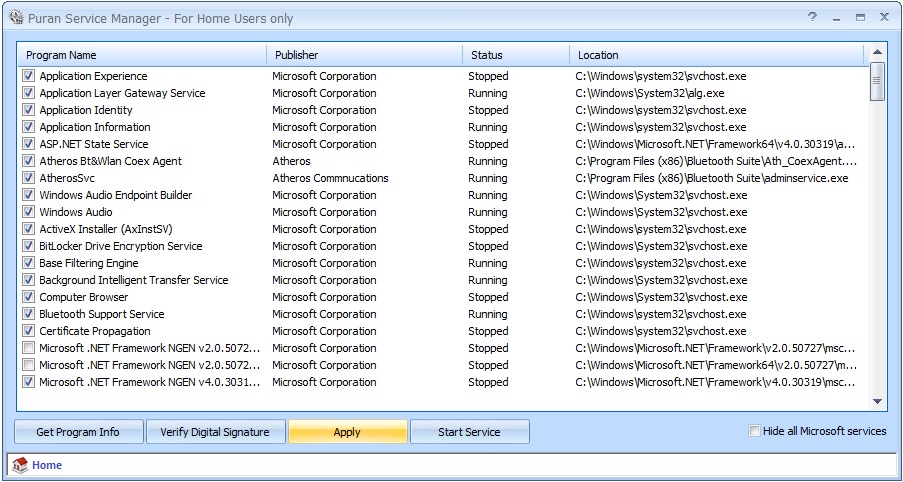
Task: Apply the service changes
Action: click(x=347, y=432)
